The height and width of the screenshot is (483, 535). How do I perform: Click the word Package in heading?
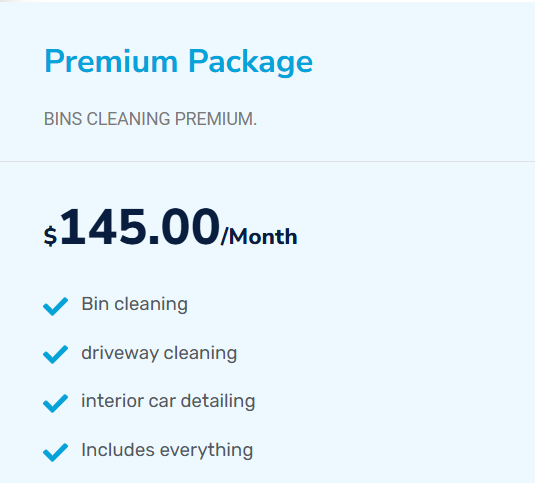coord(250,62)
